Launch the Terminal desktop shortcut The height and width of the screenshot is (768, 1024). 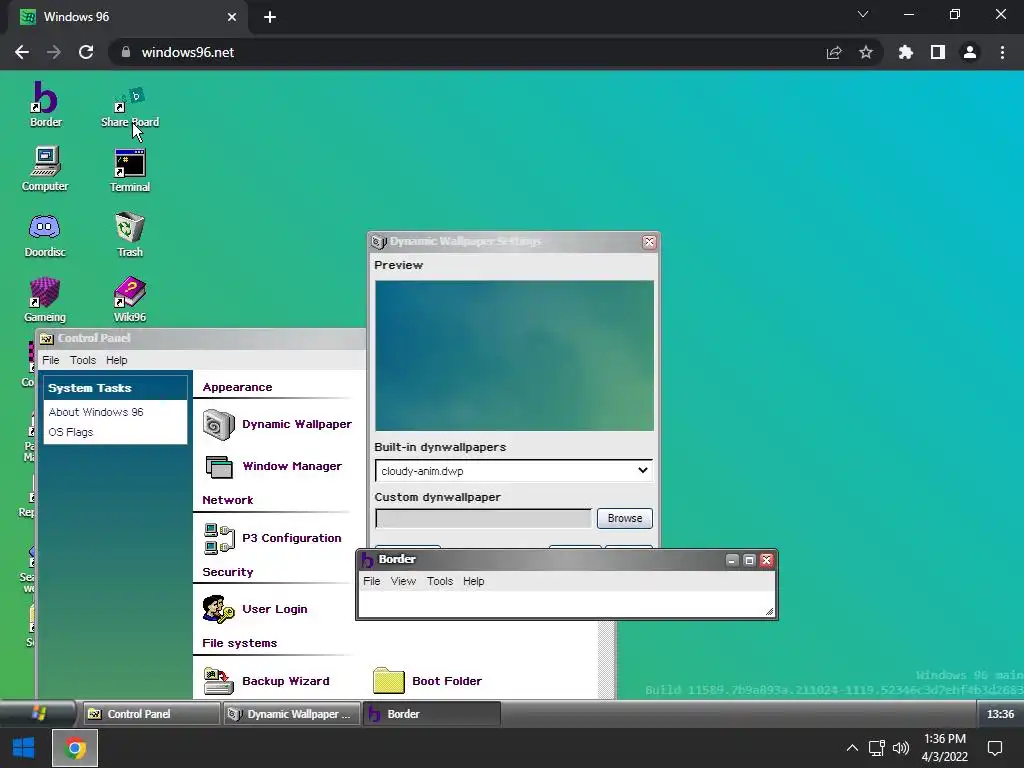(129, 170)
